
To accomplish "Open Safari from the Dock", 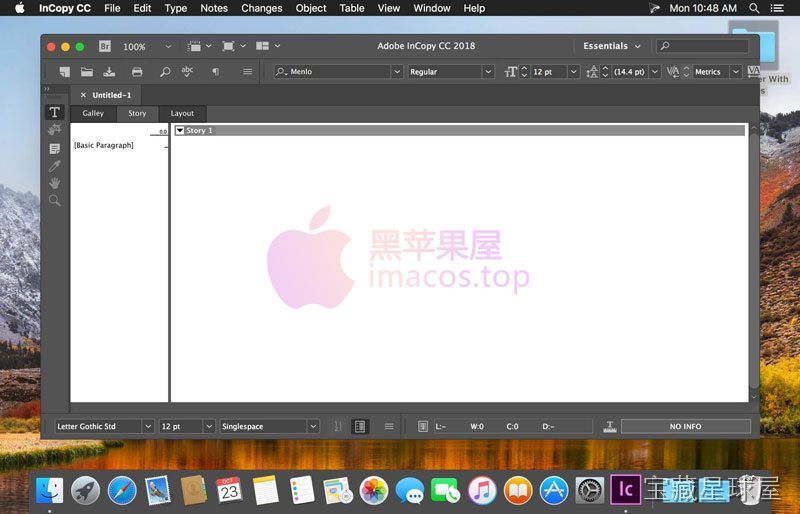I will click(122, 491).
